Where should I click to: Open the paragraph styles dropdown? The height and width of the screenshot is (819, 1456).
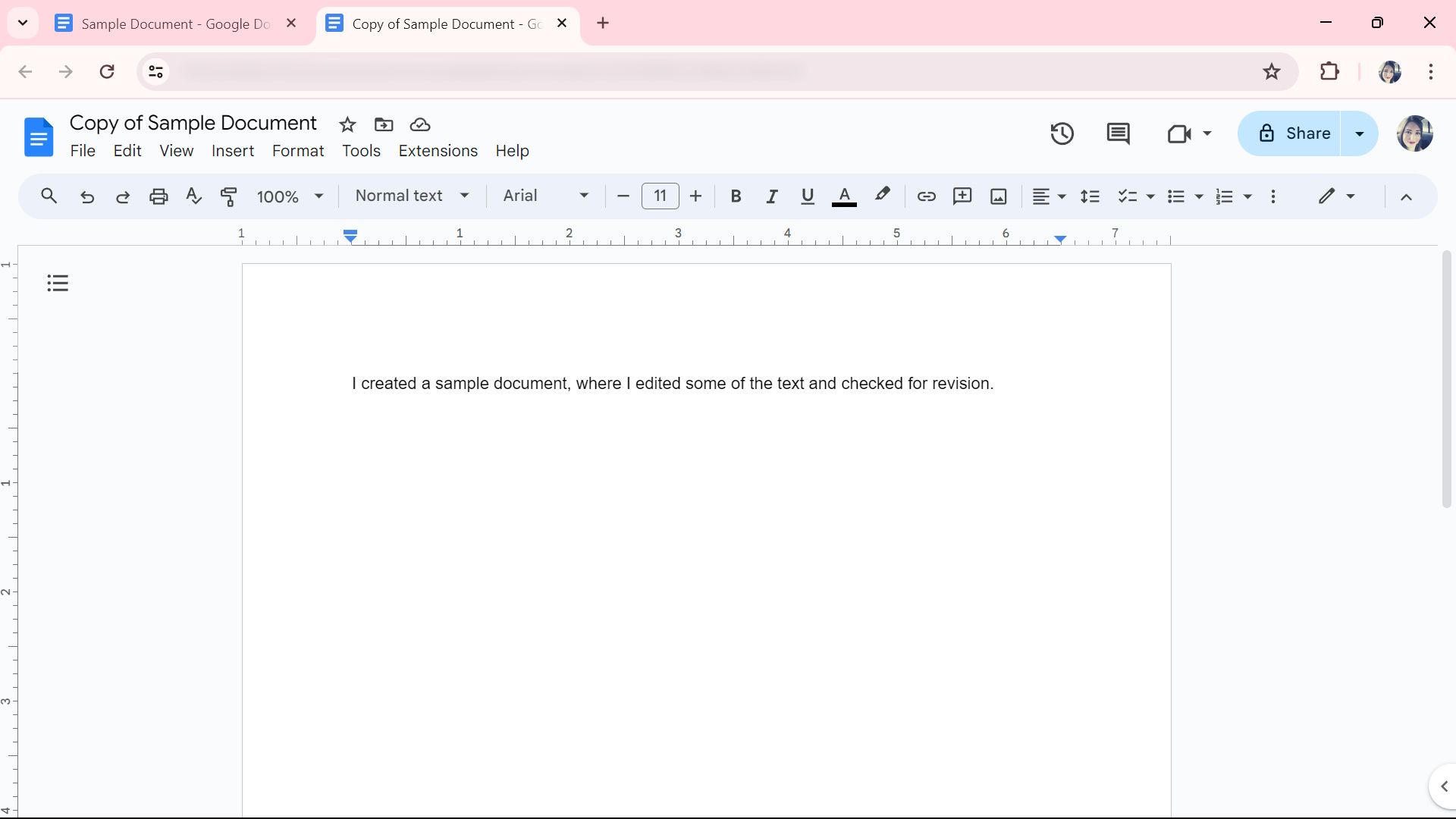[411, 196]
